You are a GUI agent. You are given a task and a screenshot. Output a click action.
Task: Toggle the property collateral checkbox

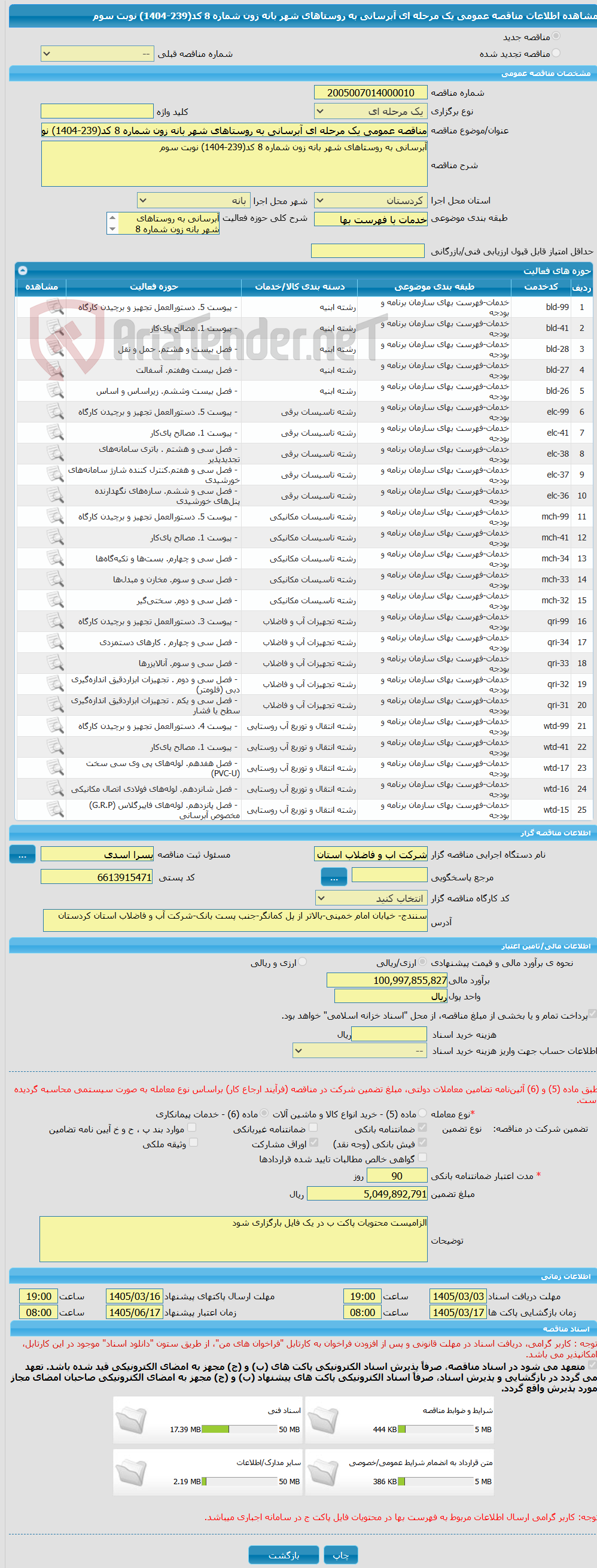click(194, 1143)
